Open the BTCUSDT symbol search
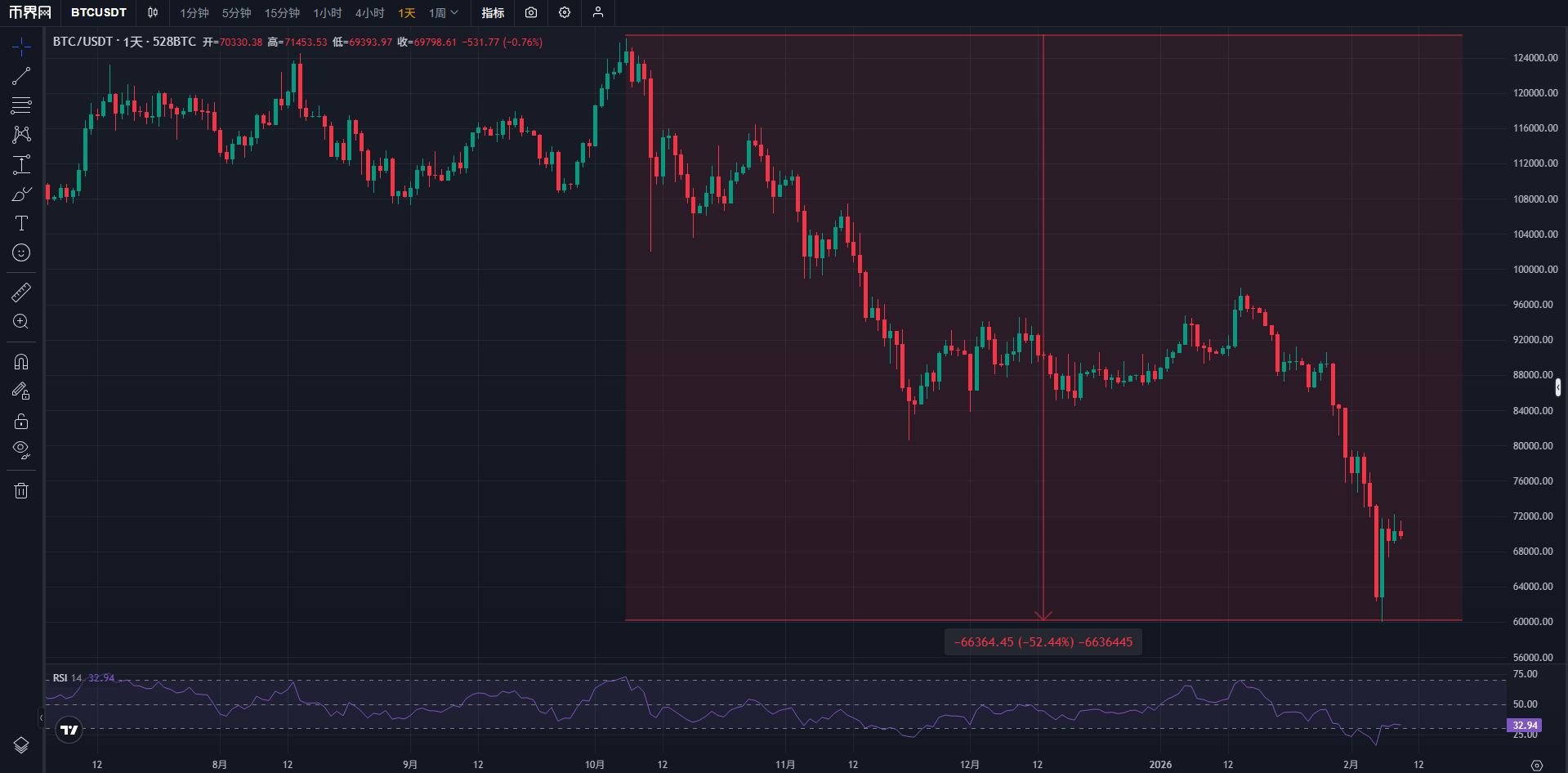 (99, 12)
